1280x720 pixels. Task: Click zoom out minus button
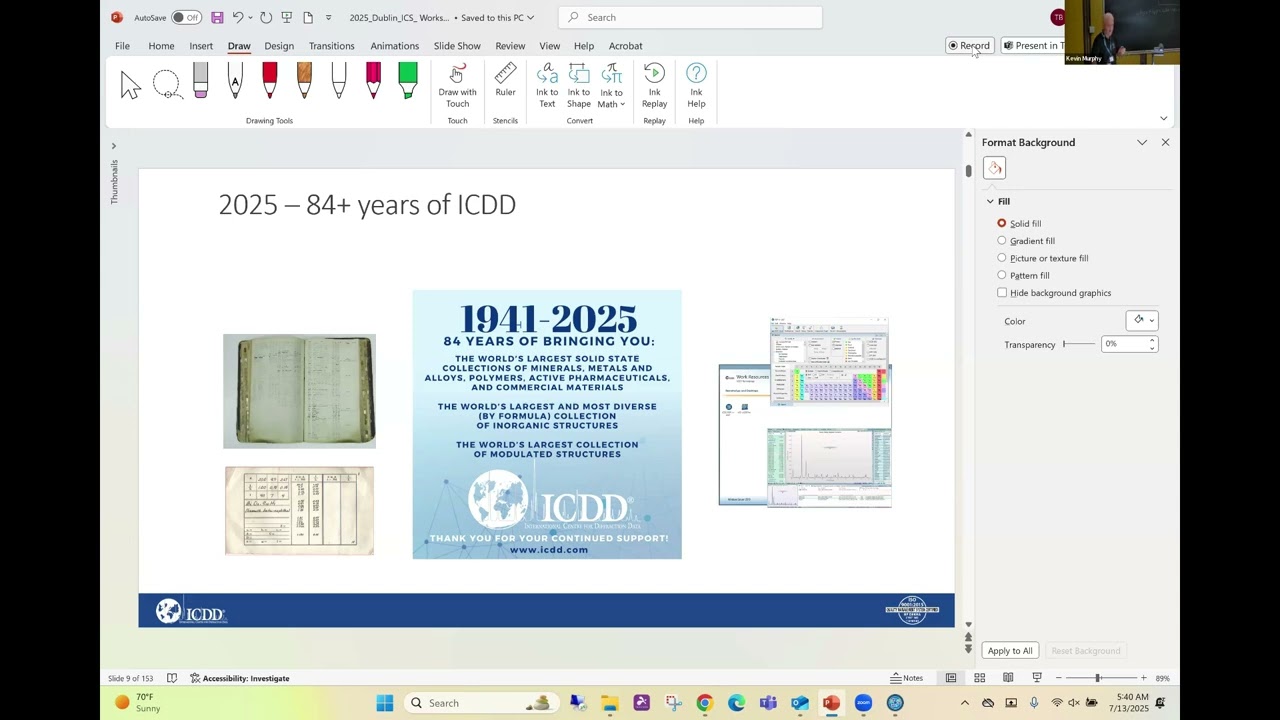pos(1059,678)
